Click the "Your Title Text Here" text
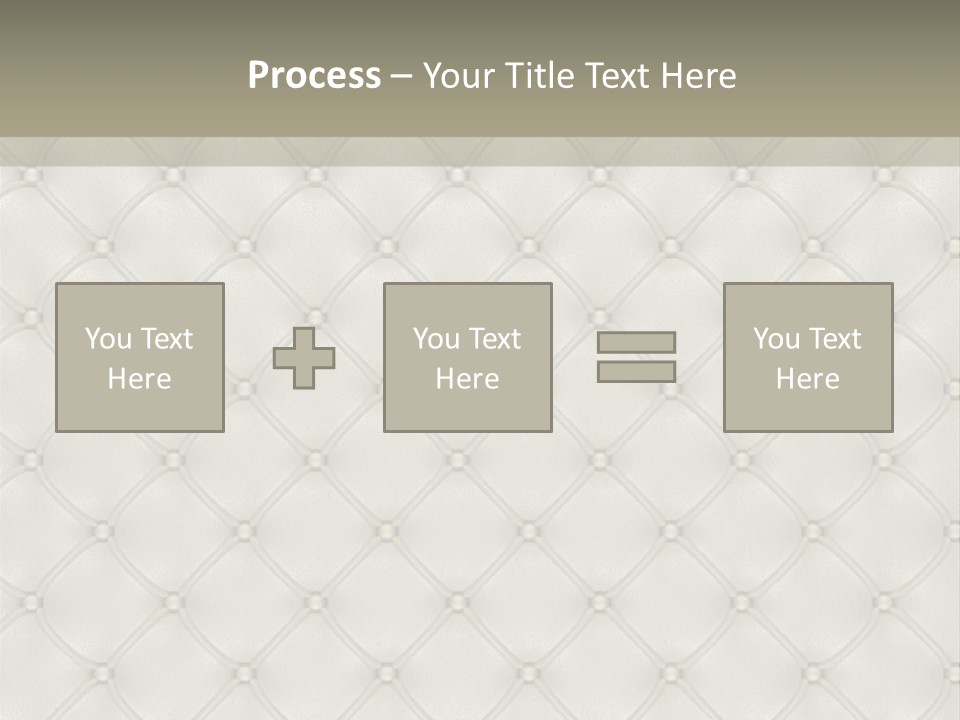Image resolution: width=960 pixels, height=720 pixels. click(579, 76)
